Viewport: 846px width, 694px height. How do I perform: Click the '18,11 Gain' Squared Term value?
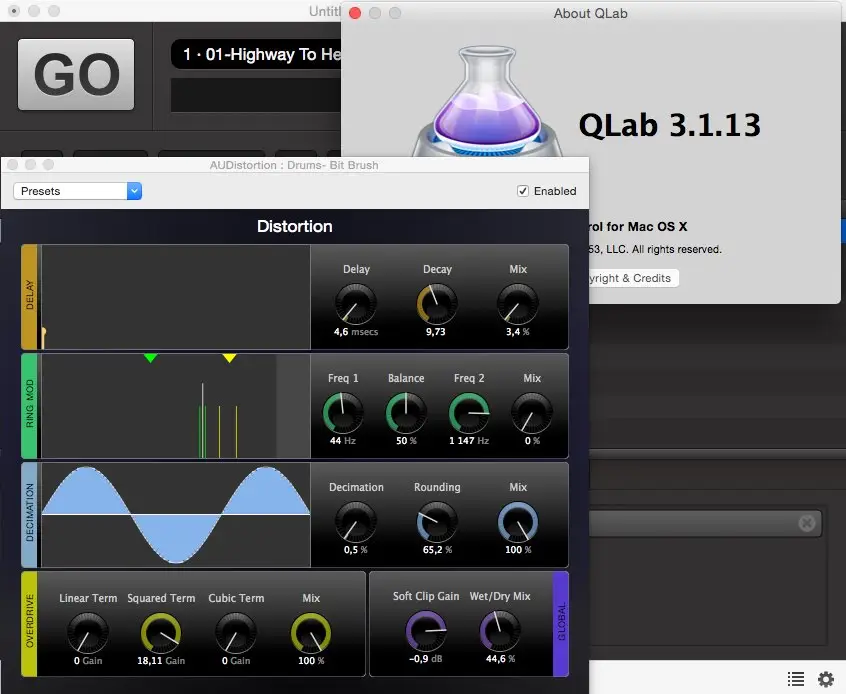click(161, 661)
